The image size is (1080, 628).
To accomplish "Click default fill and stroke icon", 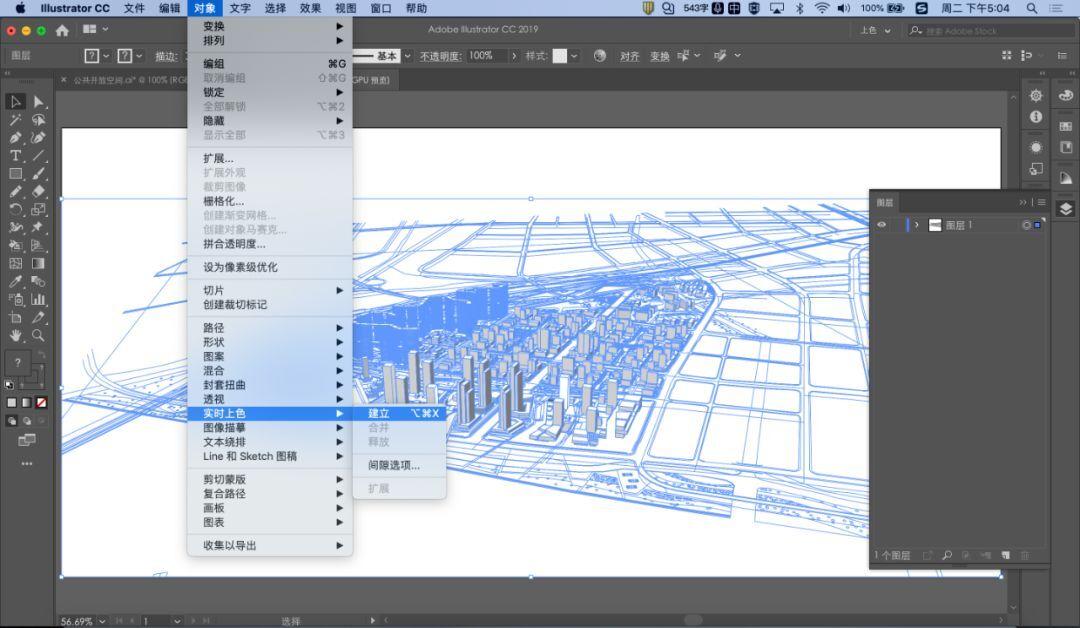I will point(9,385).
